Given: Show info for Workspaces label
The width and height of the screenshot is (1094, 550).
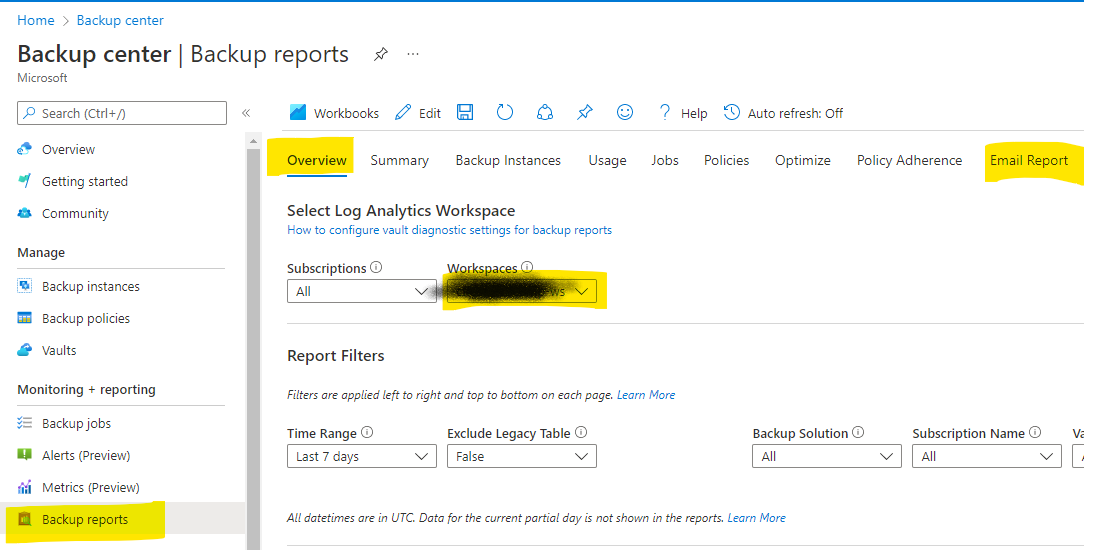Looking at the screenshot, I should [527, 267].
